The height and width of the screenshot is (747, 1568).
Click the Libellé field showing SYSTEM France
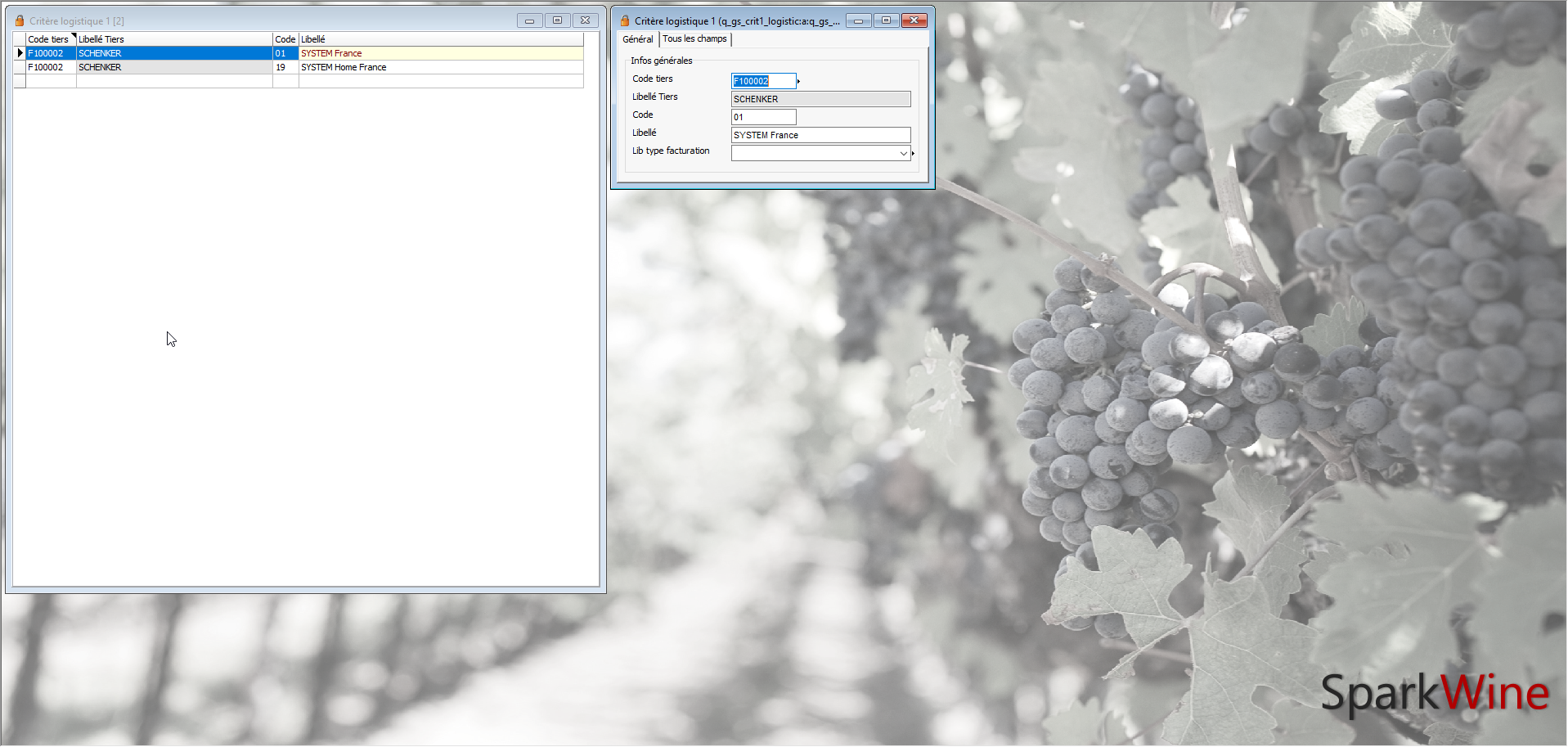[x=820, y=135]
